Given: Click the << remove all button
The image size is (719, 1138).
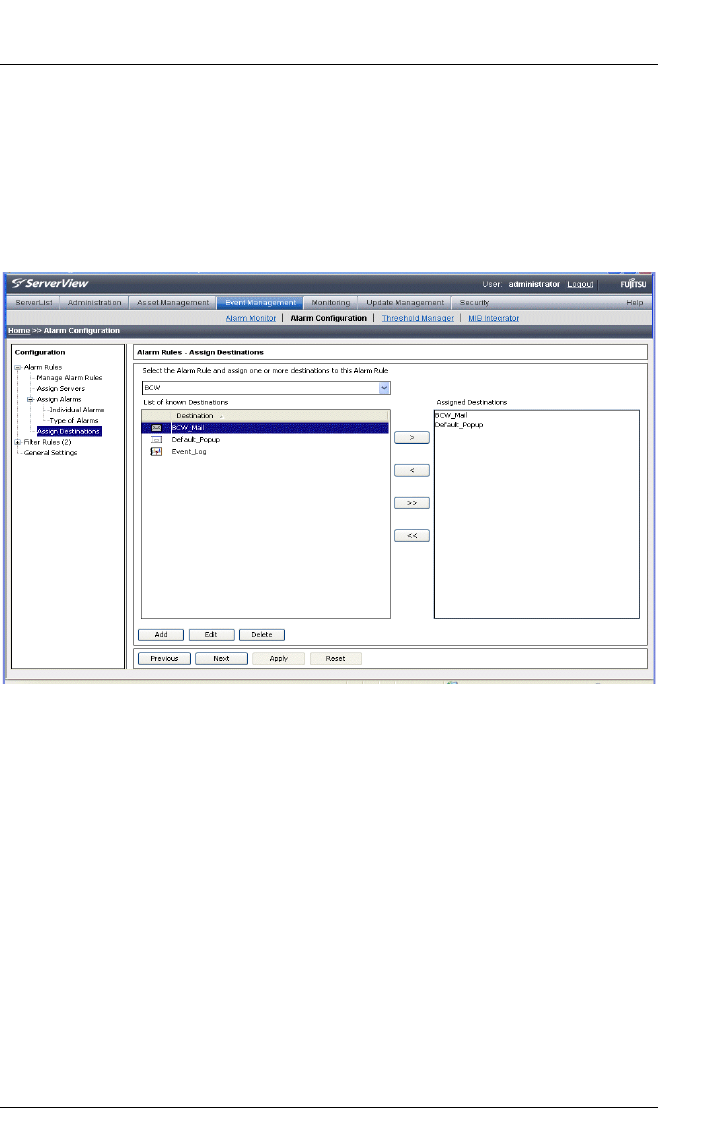Looking at the screenshot, I should point(412,536).
